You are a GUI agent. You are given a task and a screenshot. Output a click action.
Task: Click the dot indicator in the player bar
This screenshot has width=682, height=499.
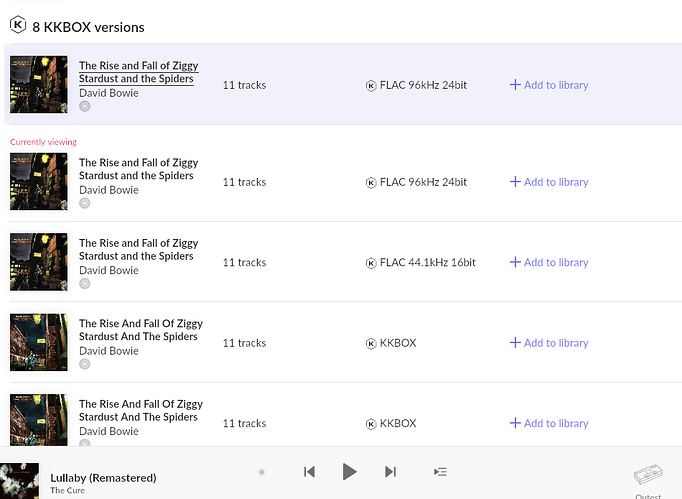point(261,472)
